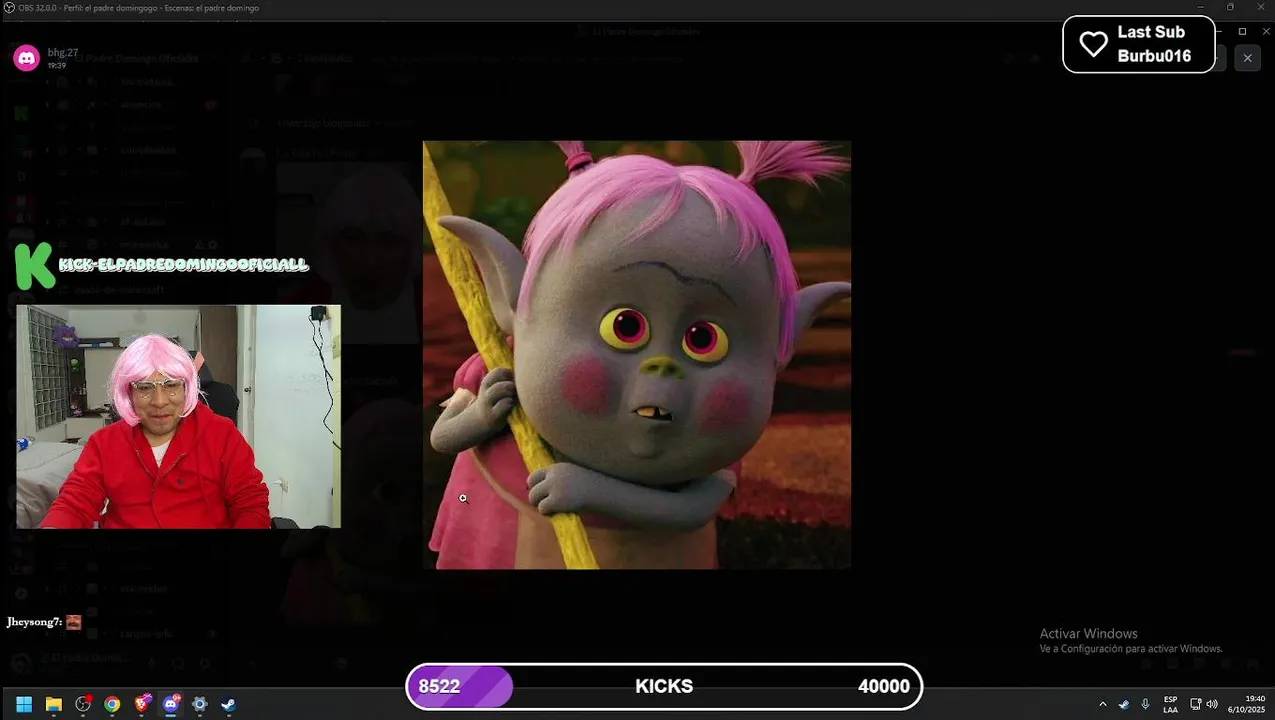Click the Discord logo beside bhg.27
This screenshot has width=1275, height=720.
26,58
